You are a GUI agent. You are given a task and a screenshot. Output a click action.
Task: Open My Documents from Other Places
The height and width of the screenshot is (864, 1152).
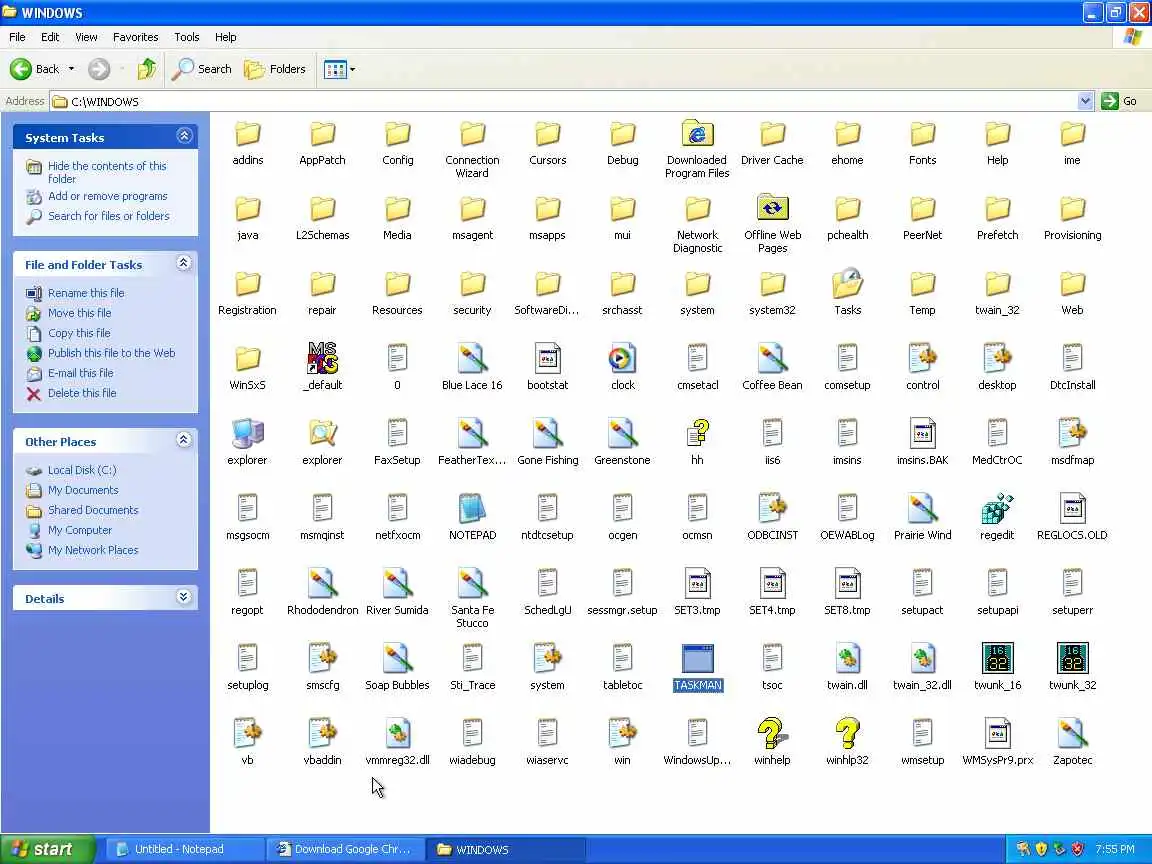tap(83, 490)
